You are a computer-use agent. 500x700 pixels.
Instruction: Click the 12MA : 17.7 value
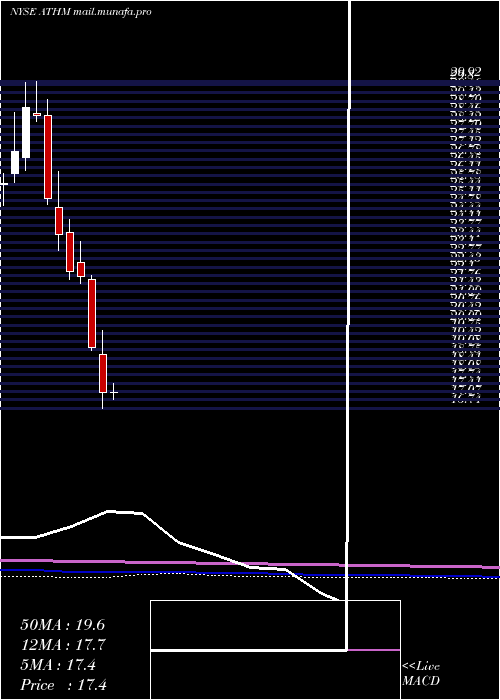(x=63, y=645)
